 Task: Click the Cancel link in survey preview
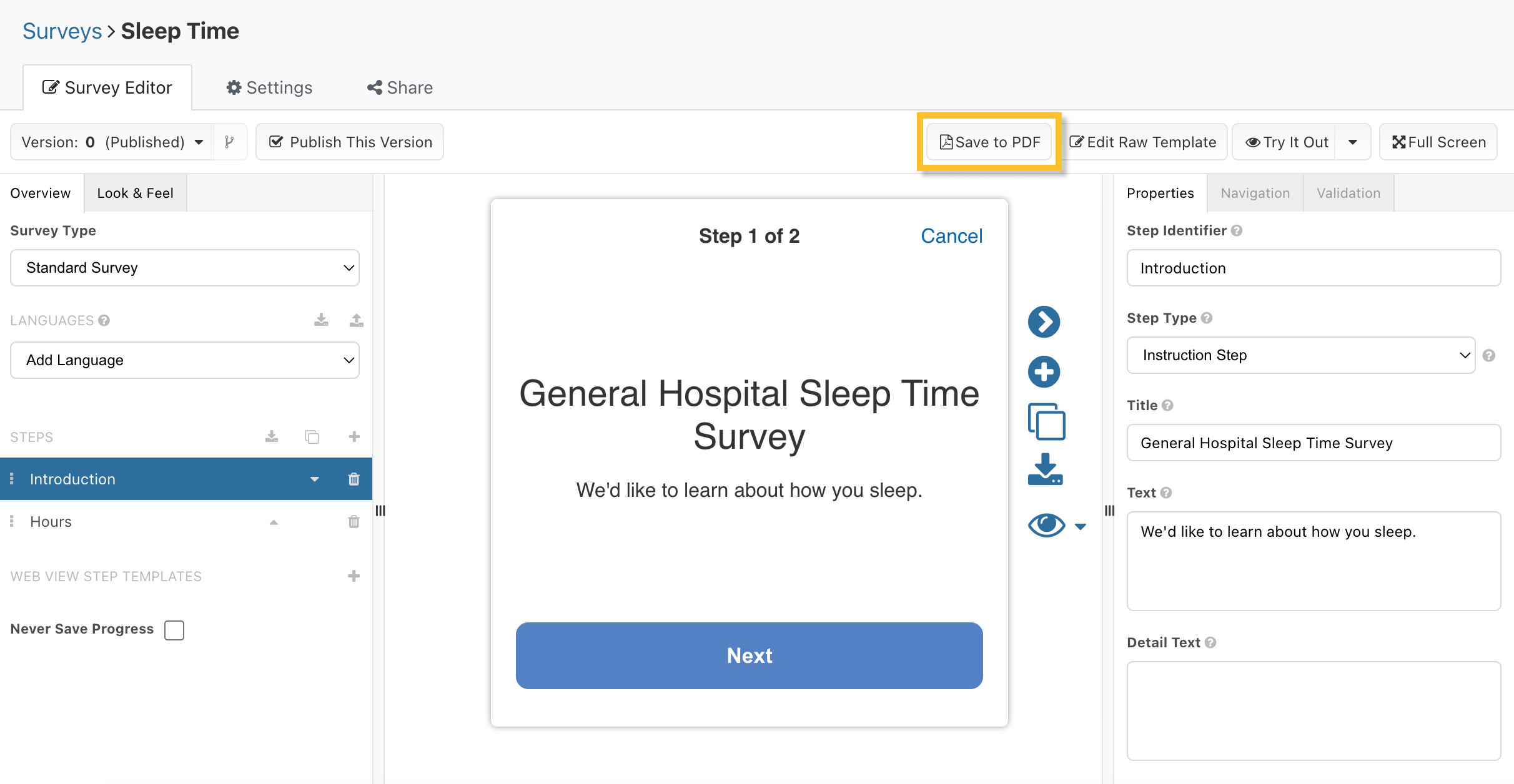pyautogui.click(x=951, y=236)
